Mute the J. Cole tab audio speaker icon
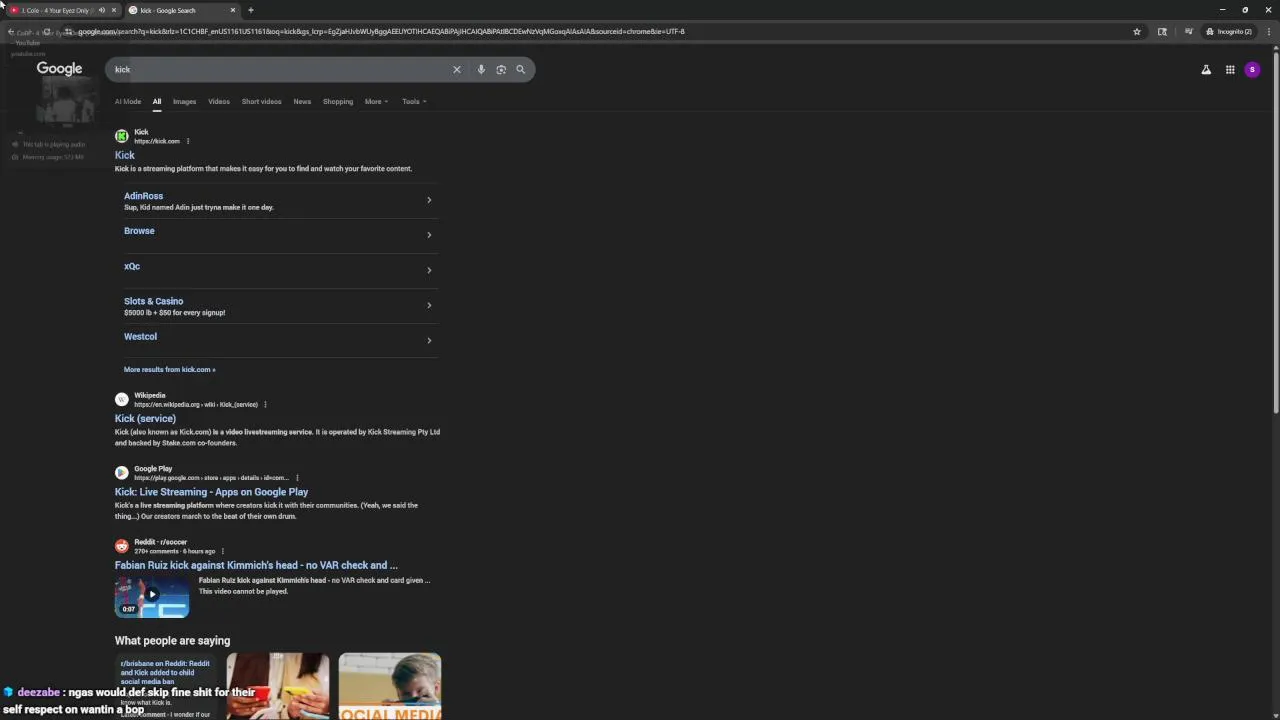1280x720 pixels. (101, 10)
